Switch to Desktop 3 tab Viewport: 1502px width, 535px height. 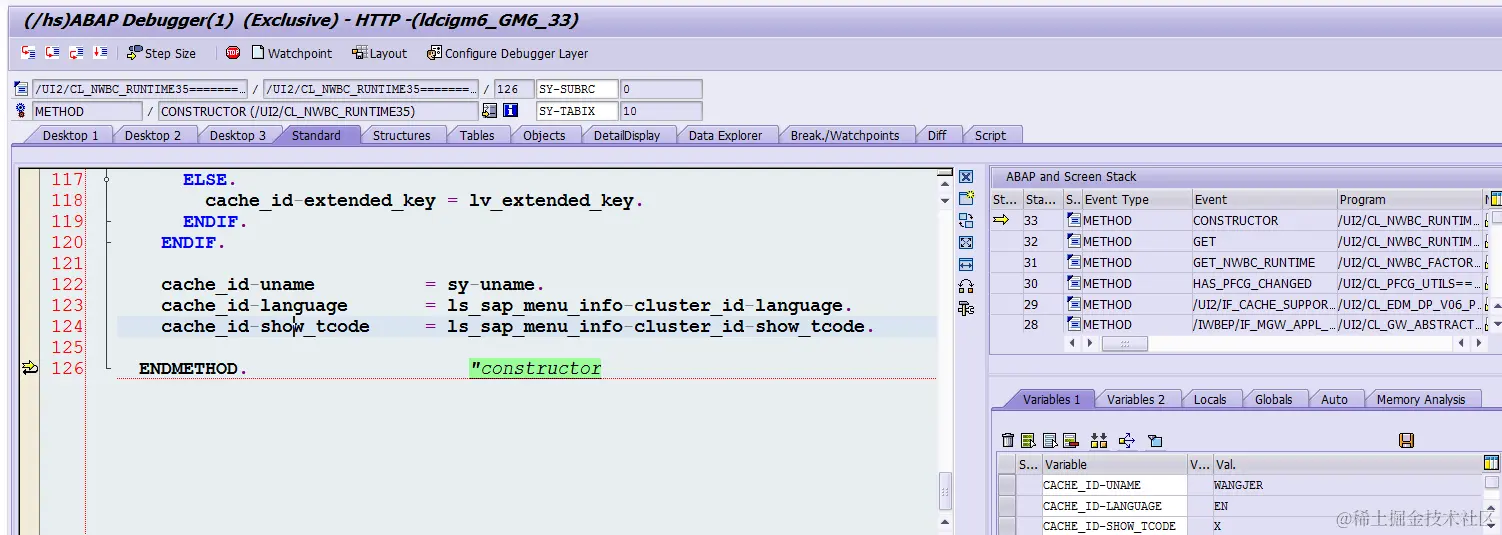click(x=238, y=135)
